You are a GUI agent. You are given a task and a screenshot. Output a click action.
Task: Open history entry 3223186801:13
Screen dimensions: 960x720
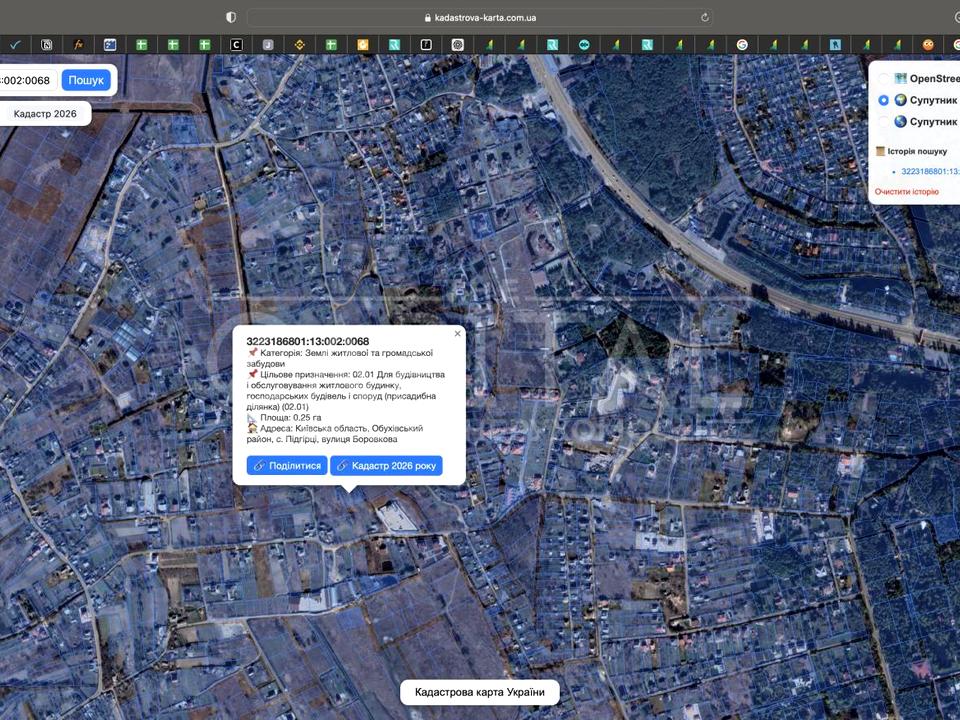click(930, 171)
